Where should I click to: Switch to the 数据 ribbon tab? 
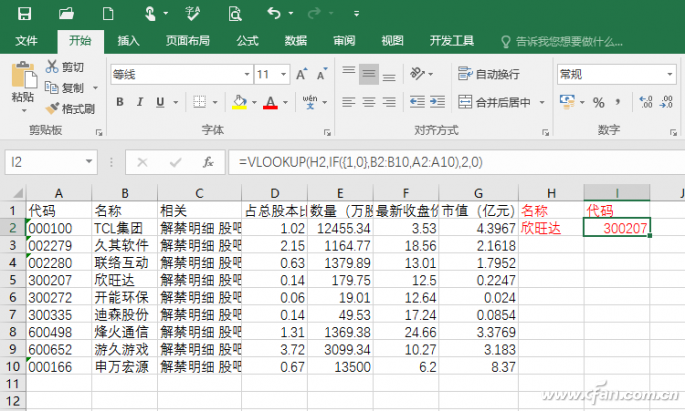click(296, 41)
